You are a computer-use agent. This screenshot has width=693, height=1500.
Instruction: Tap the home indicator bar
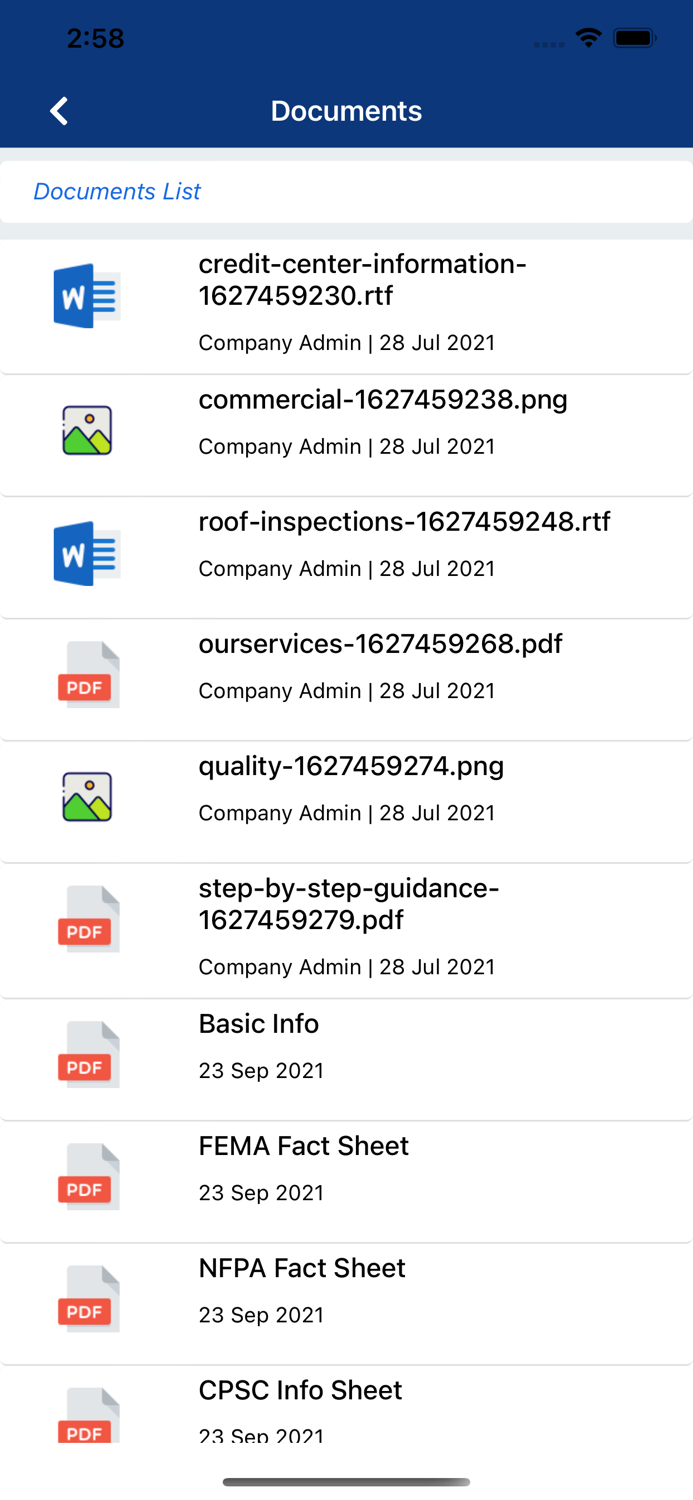point(346,1482)
